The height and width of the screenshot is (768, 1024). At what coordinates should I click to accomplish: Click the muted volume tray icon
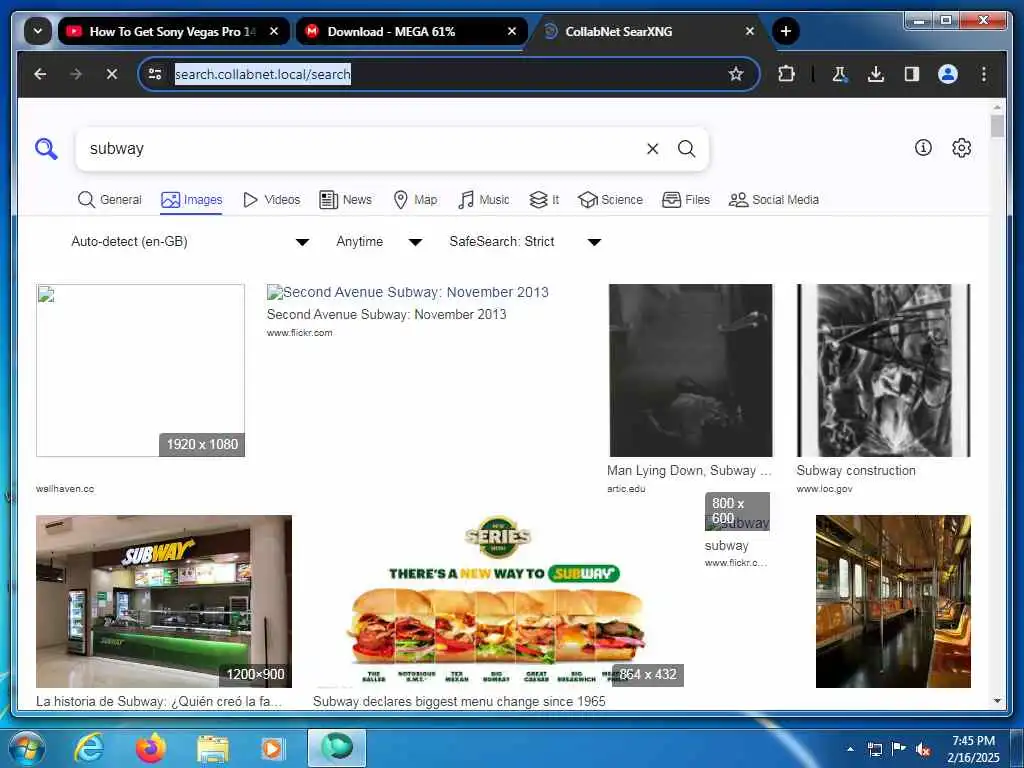[923, 749]
